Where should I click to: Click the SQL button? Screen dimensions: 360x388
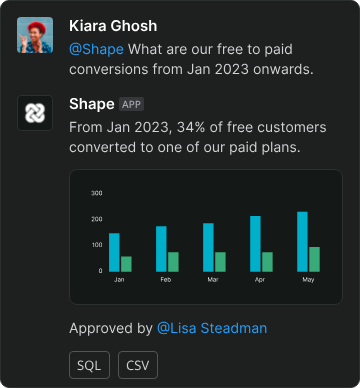point(89,365)
